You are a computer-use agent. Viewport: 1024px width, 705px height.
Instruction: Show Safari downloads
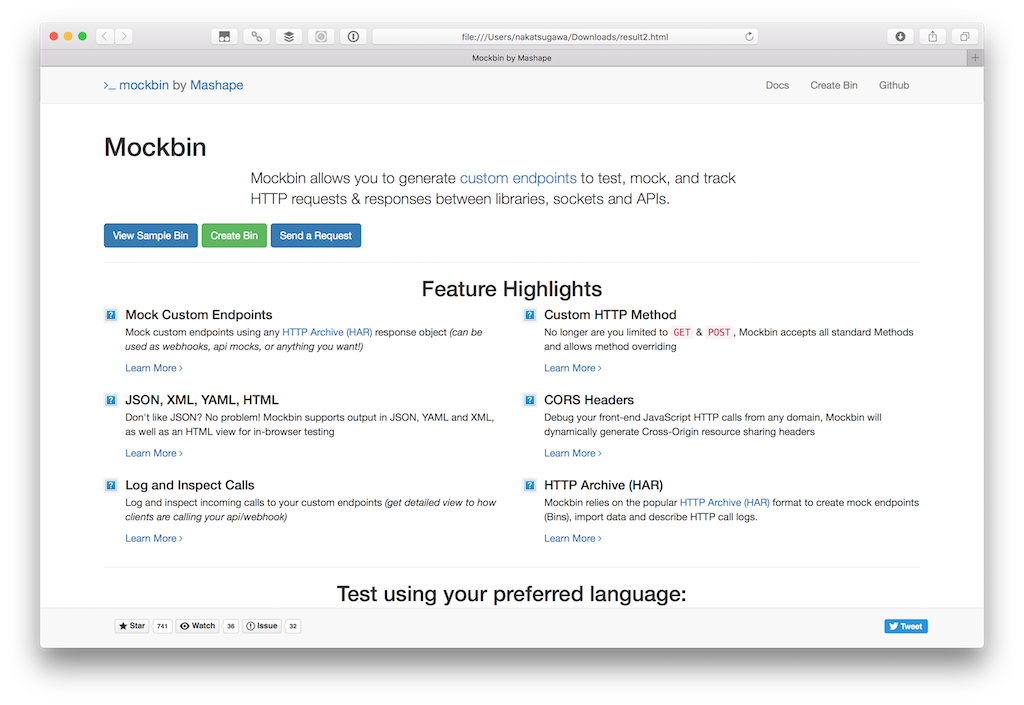[900, 37]
